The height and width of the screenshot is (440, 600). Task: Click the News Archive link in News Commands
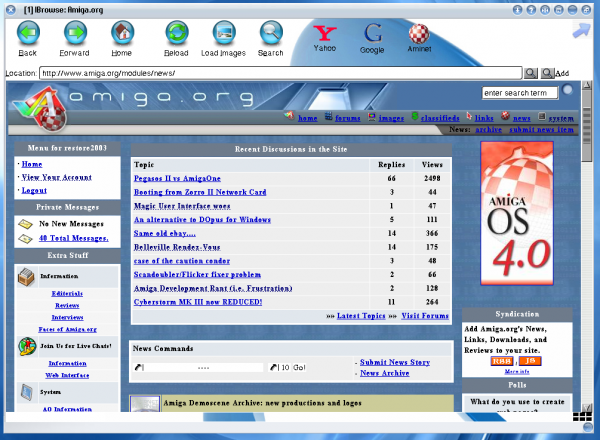385,373
